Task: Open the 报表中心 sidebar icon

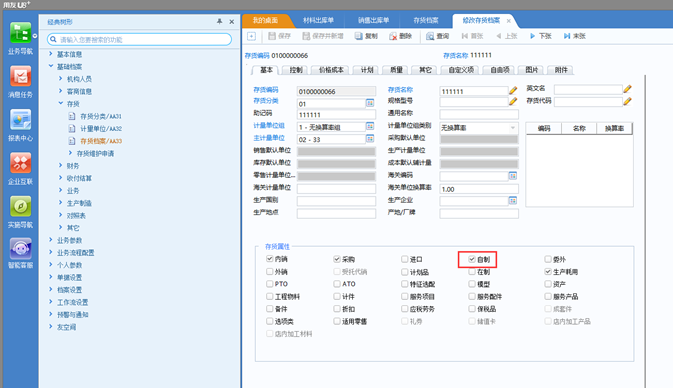Action: pos(20,120)
